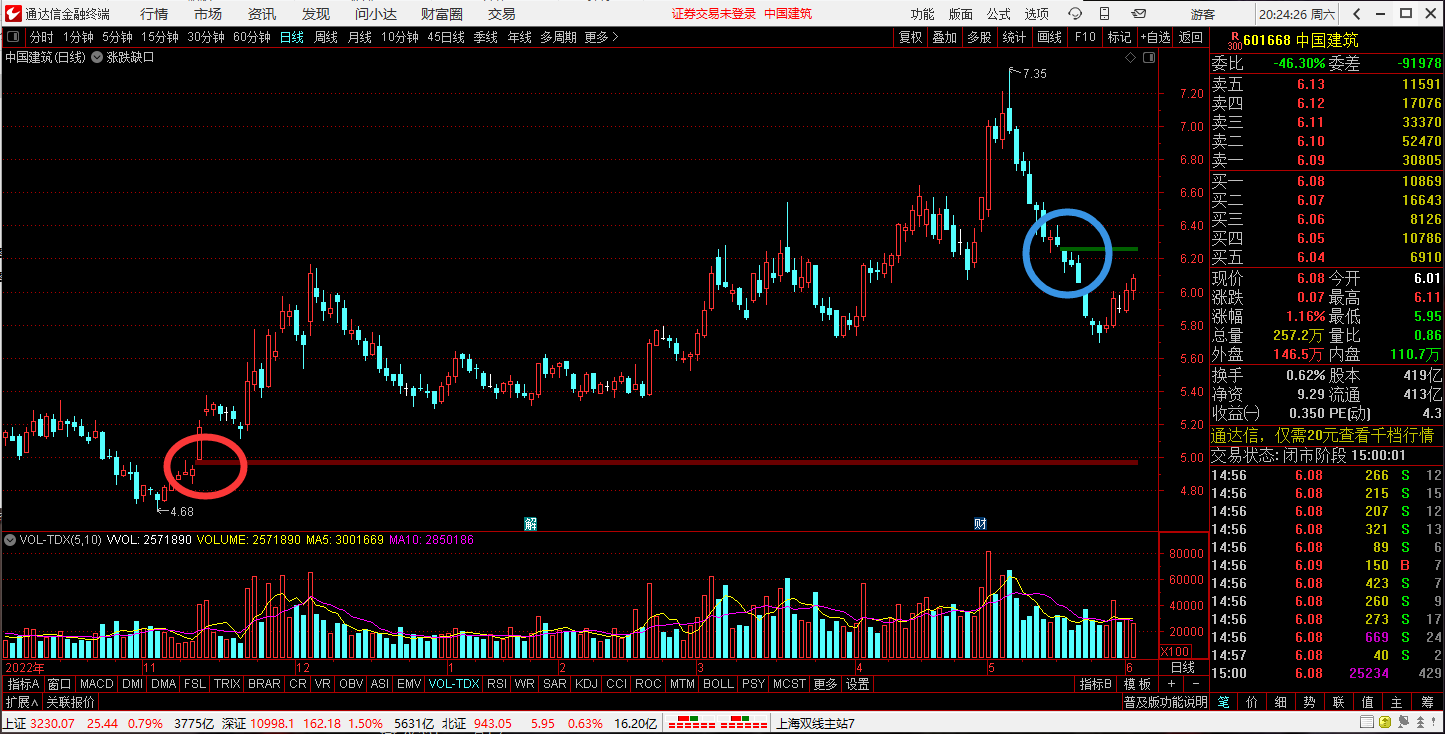Select the 周线 weekly chart tab
Image resolution: width=1445 pixels, height=734 pixels.
pos(326,37)
